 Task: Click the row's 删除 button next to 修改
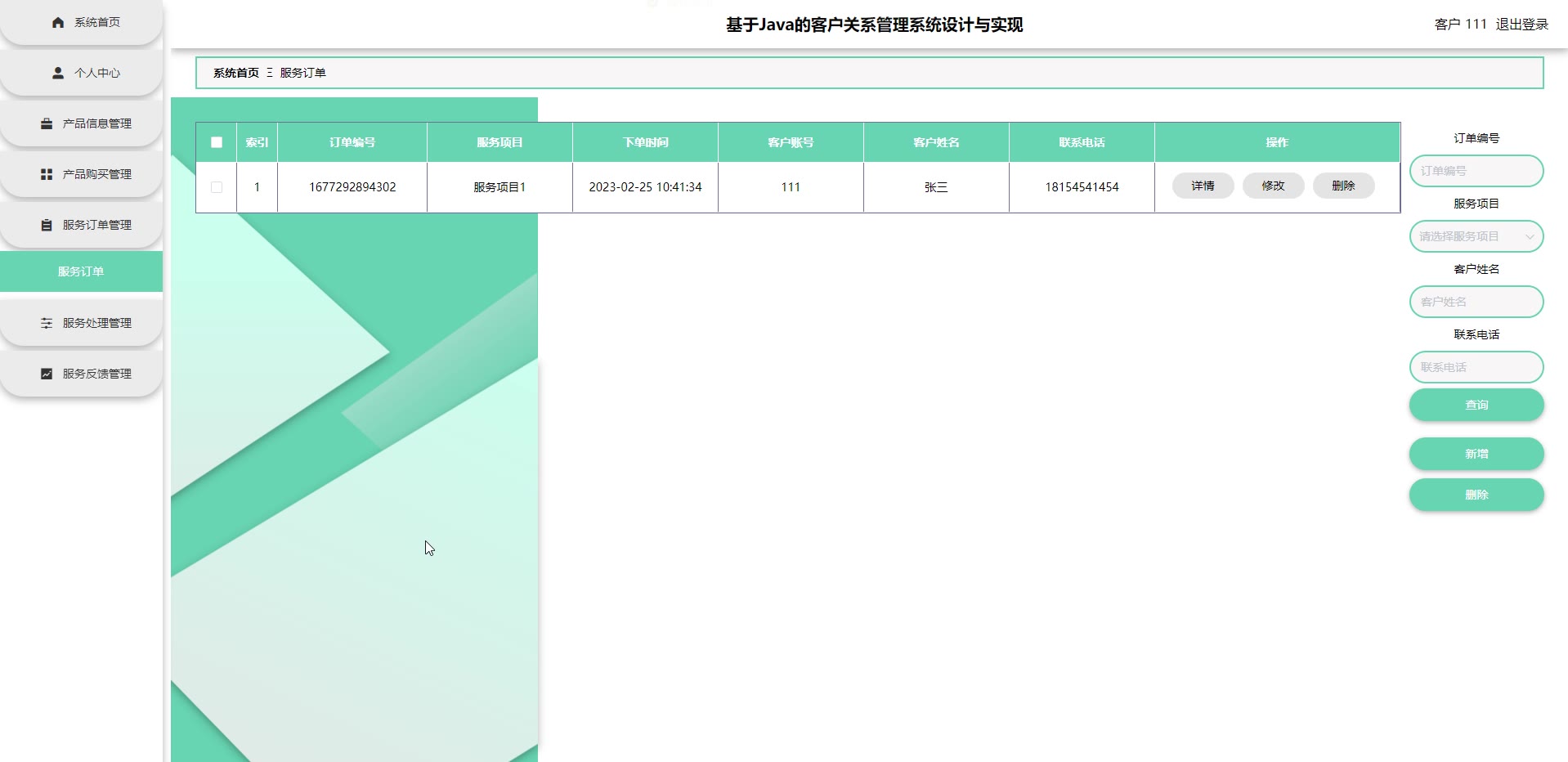click(1343, 186)
